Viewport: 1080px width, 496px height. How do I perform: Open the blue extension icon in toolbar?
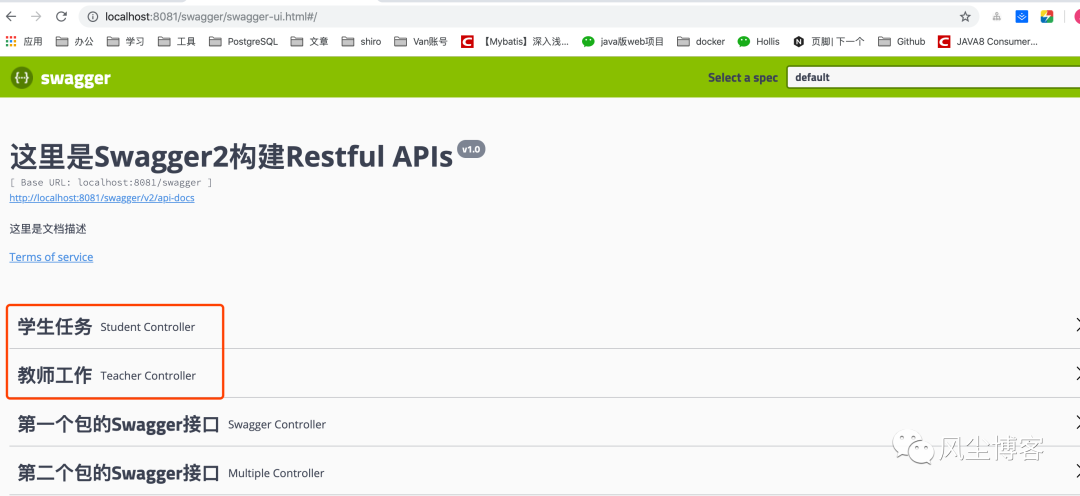pyautogui.click(x=1022, y=17)
